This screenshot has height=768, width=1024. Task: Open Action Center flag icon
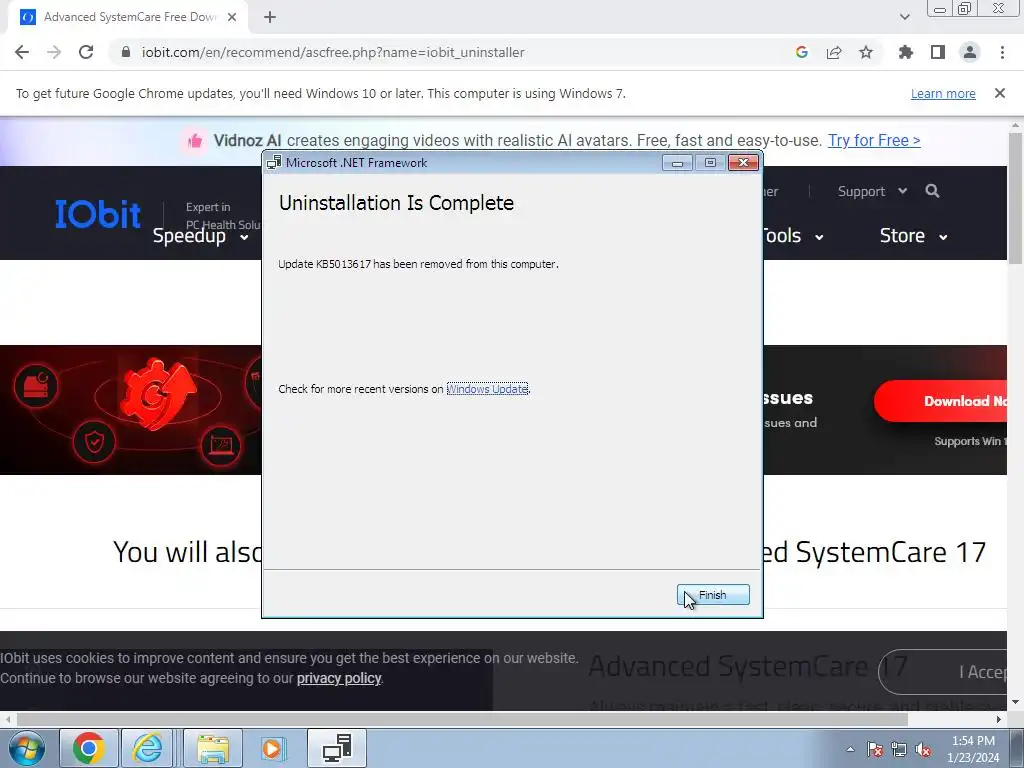click(x=875, y=749)
